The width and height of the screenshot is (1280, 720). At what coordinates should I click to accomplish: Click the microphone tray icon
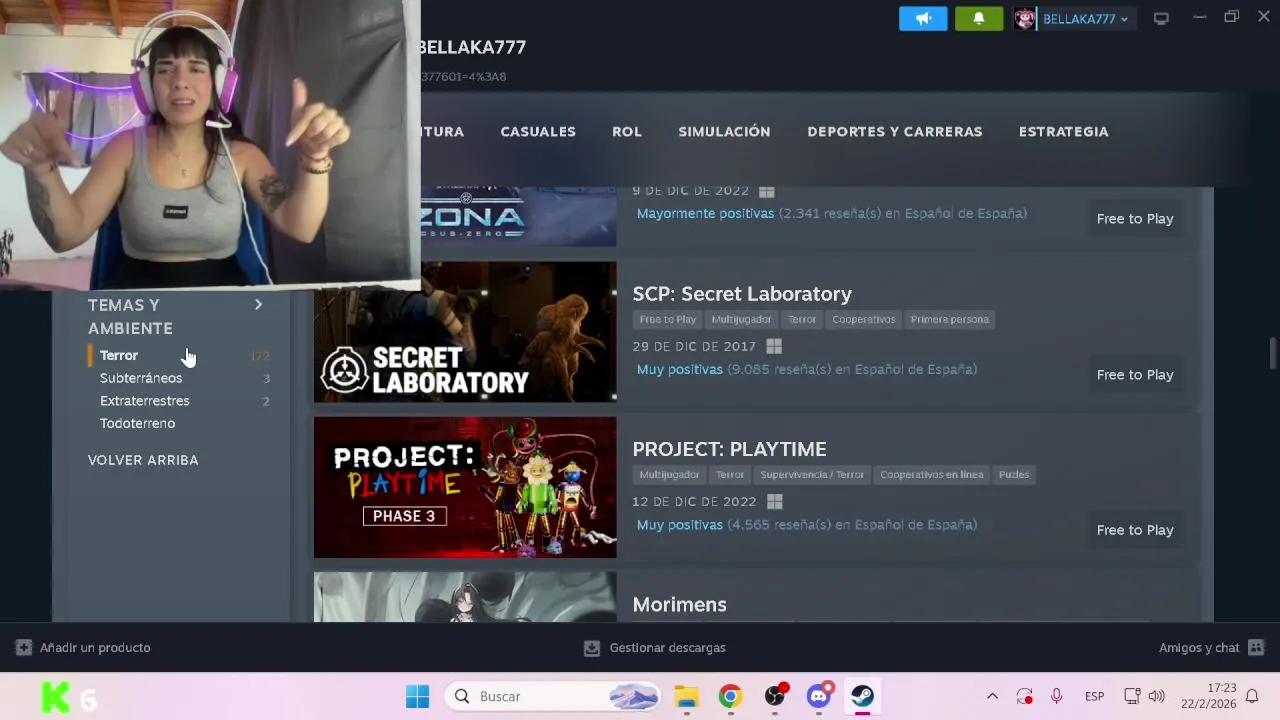1056,696
